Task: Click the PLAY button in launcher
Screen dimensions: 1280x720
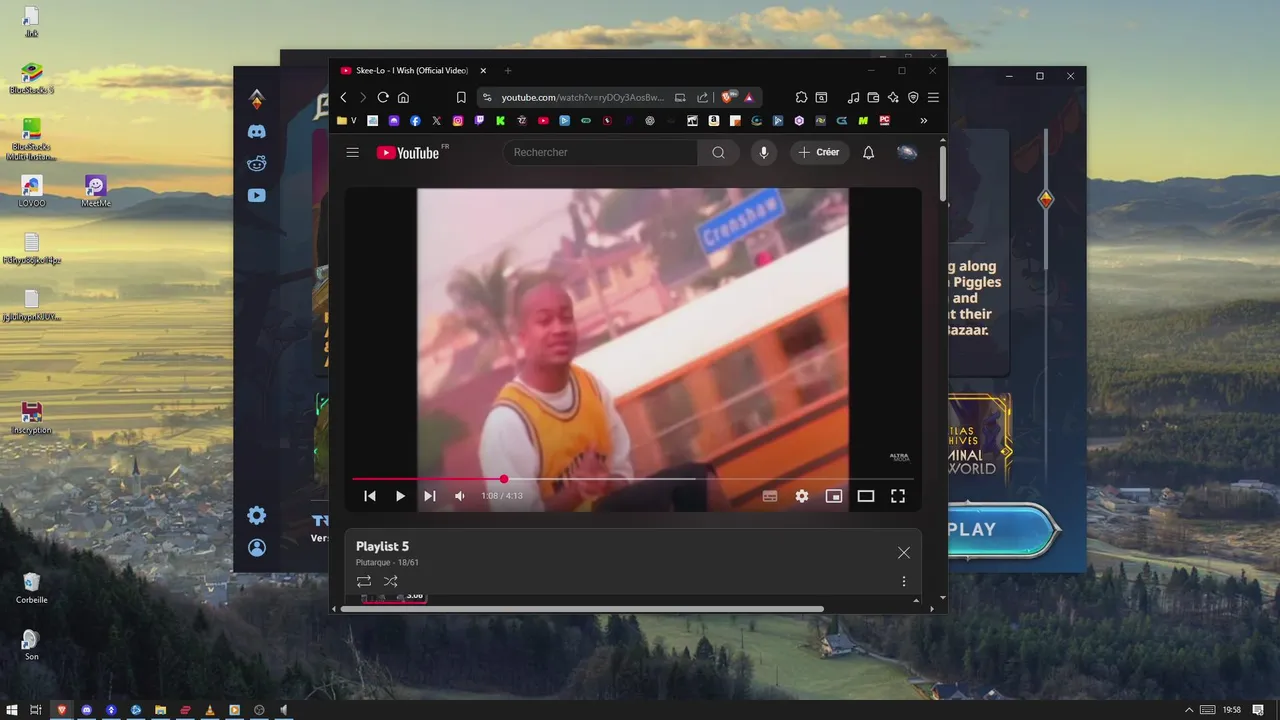Action: (1002, 529)
